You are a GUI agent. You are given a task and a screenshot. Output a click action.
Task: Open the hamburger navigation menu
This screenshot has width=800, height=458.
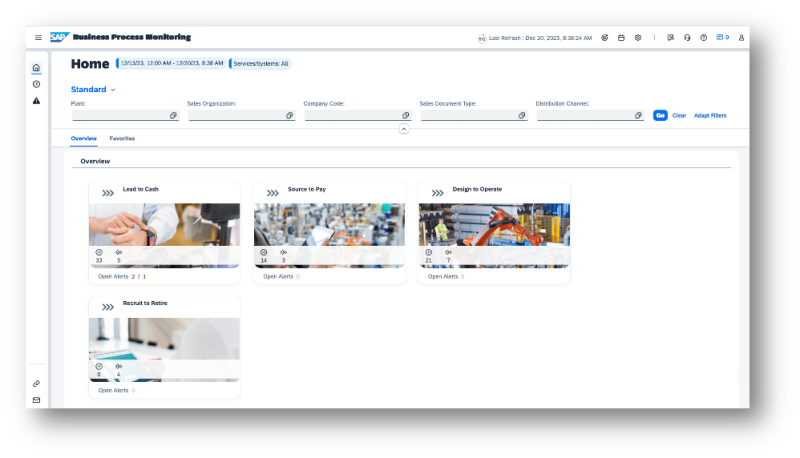38,37
